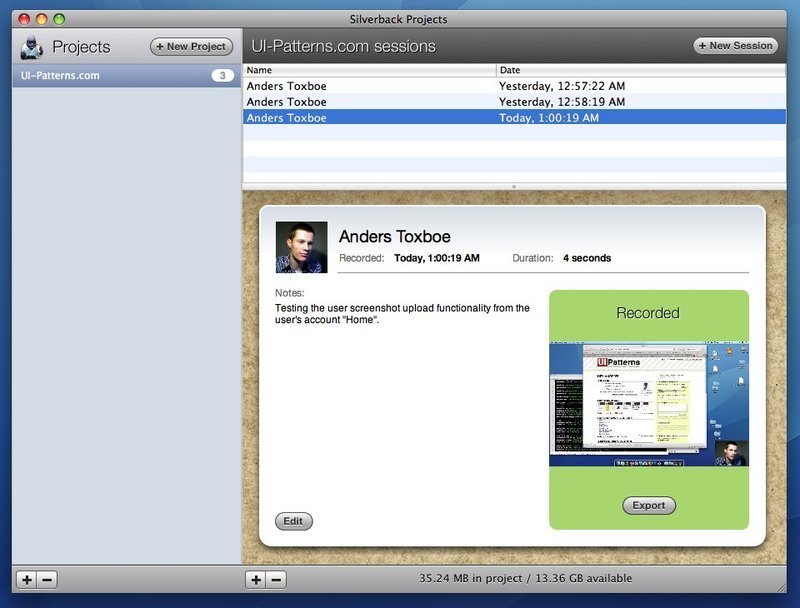Sort sessions by the Name column header
The width and height of the screenshot is (800, 608).
370,70
